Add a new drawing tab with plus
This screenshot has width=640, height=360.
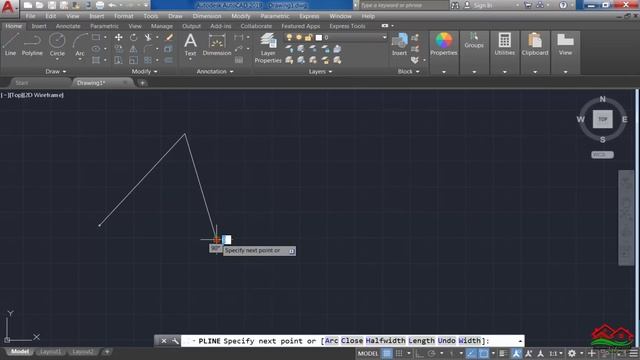click(142, 83)
